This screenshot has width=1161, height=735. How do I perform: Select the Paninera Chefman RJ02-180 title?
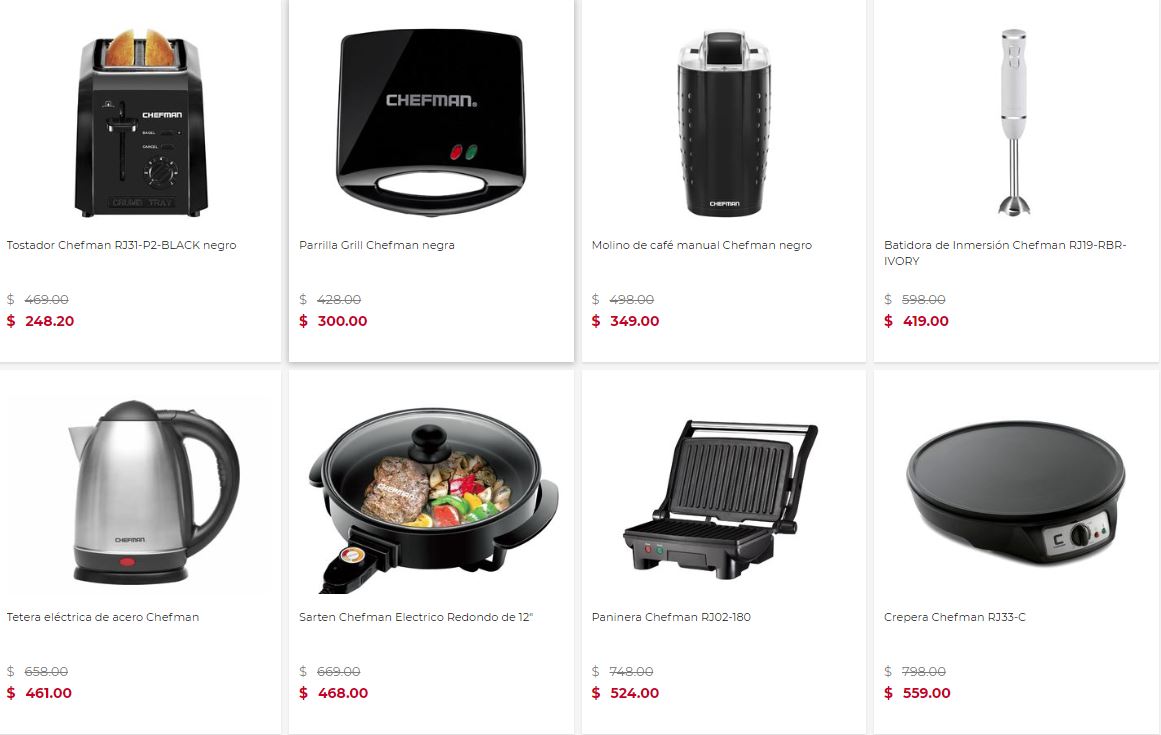point(671,617)
